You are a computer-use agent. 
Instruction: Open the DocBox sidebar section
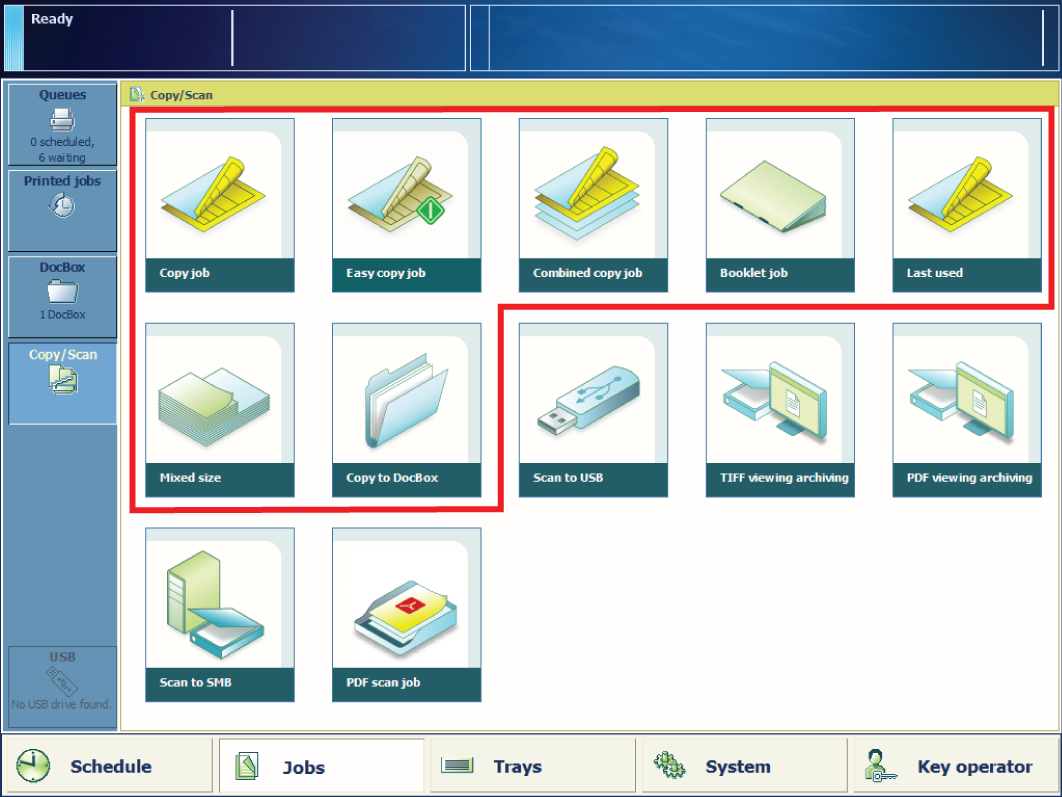(x=62, y=296)
